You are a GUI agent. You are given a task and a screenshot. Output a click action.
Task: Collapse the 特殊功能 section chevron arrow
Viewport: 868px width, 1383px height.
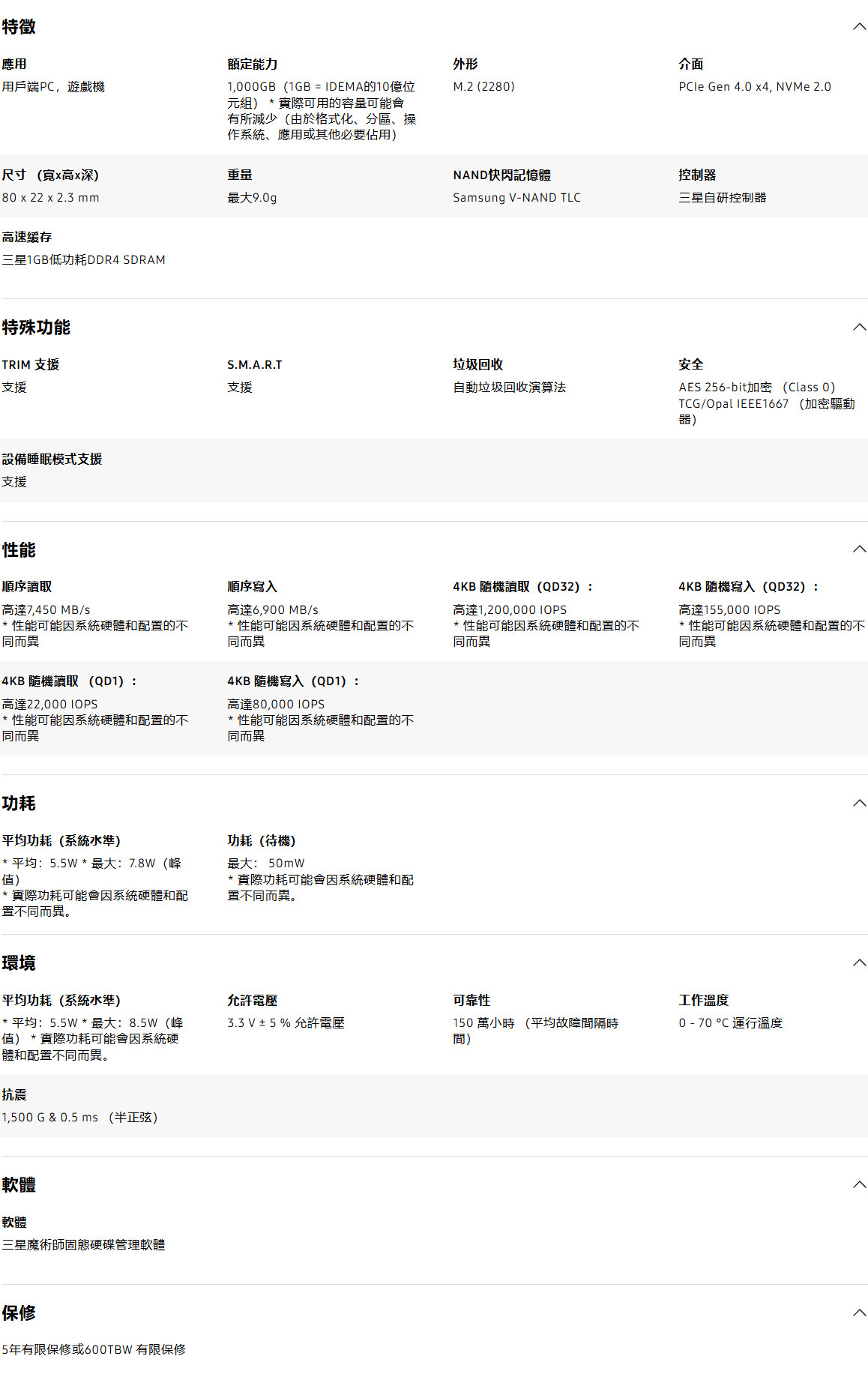[x=859, y=328]
